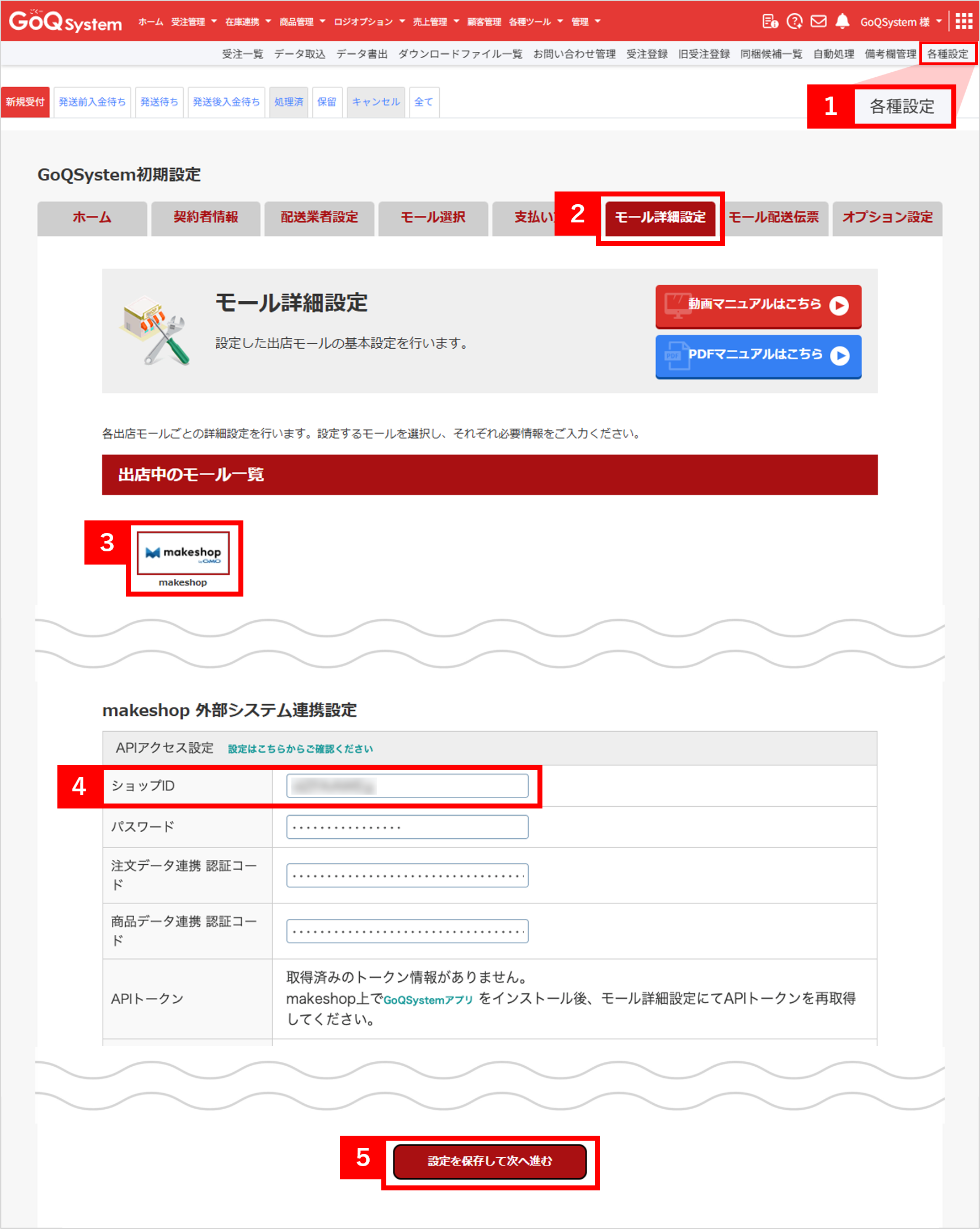Expand the 受注管理 dropdown menu
The height and width of the screenshot is (1229, 980).
coord(194,22)
